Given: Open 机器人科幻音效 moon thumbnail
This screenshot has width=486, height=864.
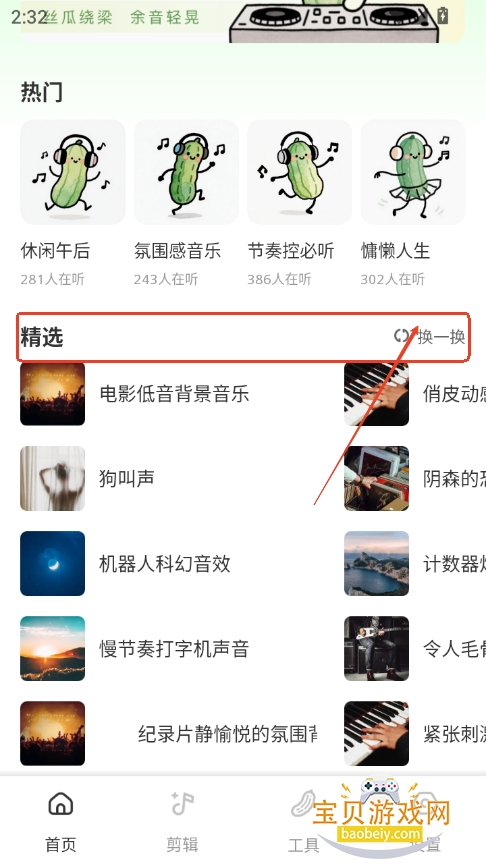Looking at the screenshot, I should [52, 563].
